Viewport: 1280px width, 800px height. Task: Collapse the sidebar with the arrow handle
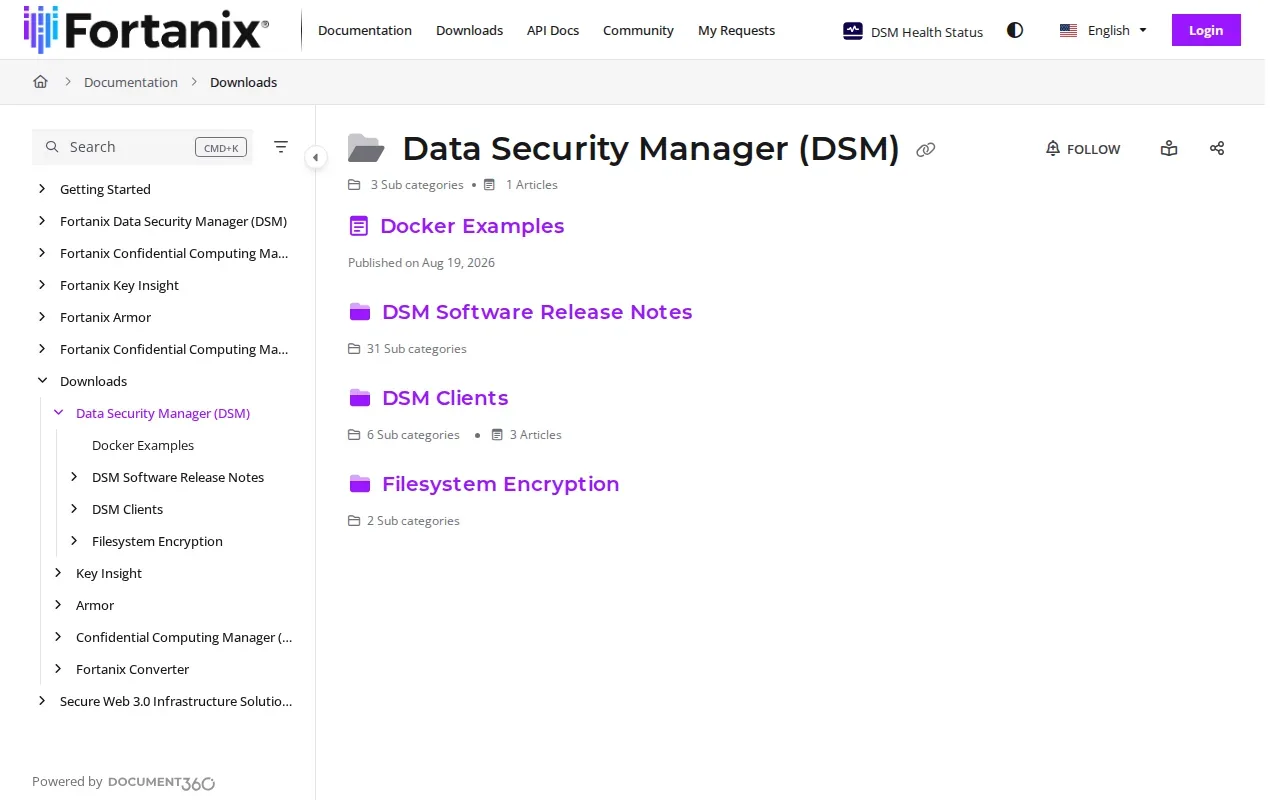coord(315,157)
